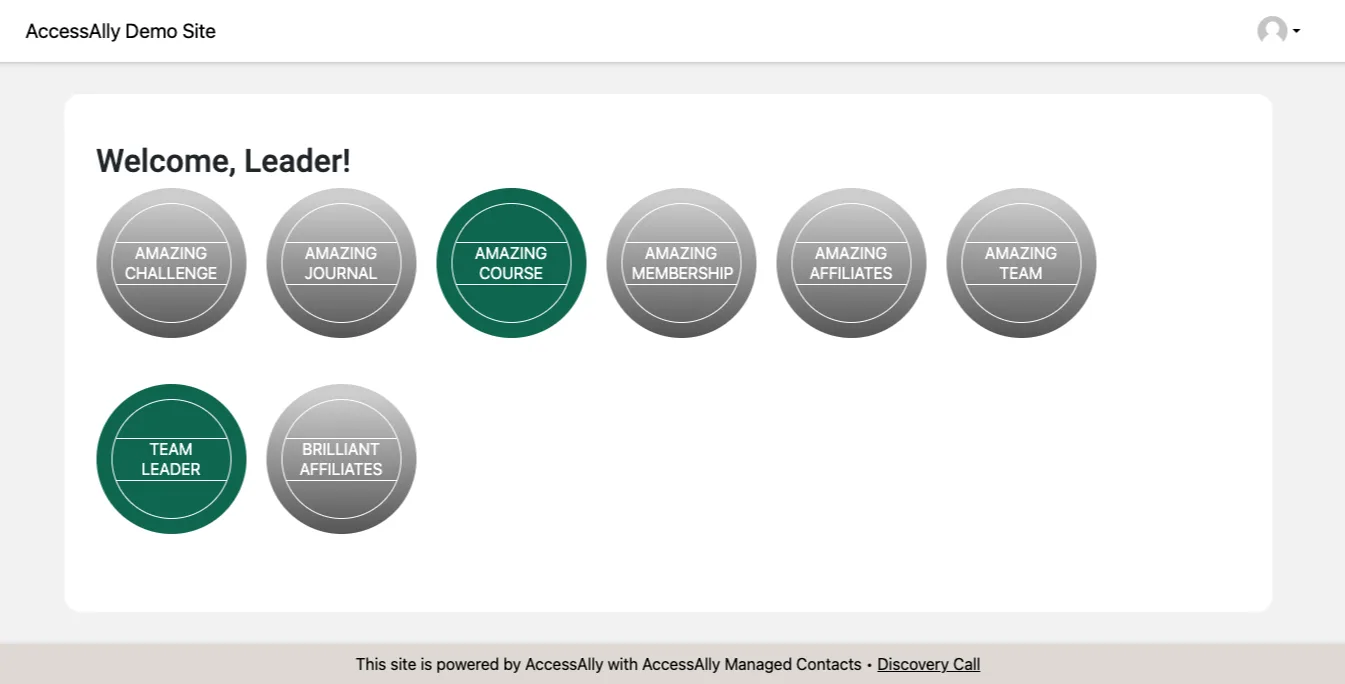Open the Amazing Journal badge

point(341,263)
